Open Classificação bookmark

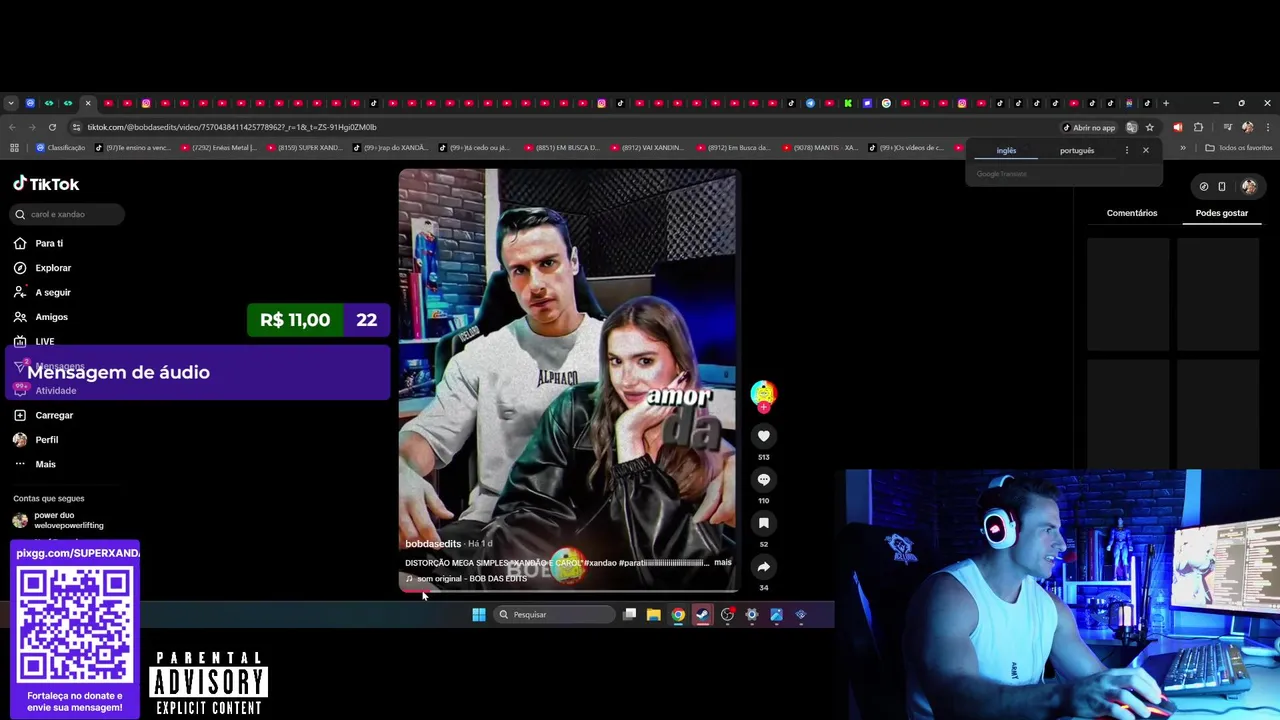pos(60,148)
